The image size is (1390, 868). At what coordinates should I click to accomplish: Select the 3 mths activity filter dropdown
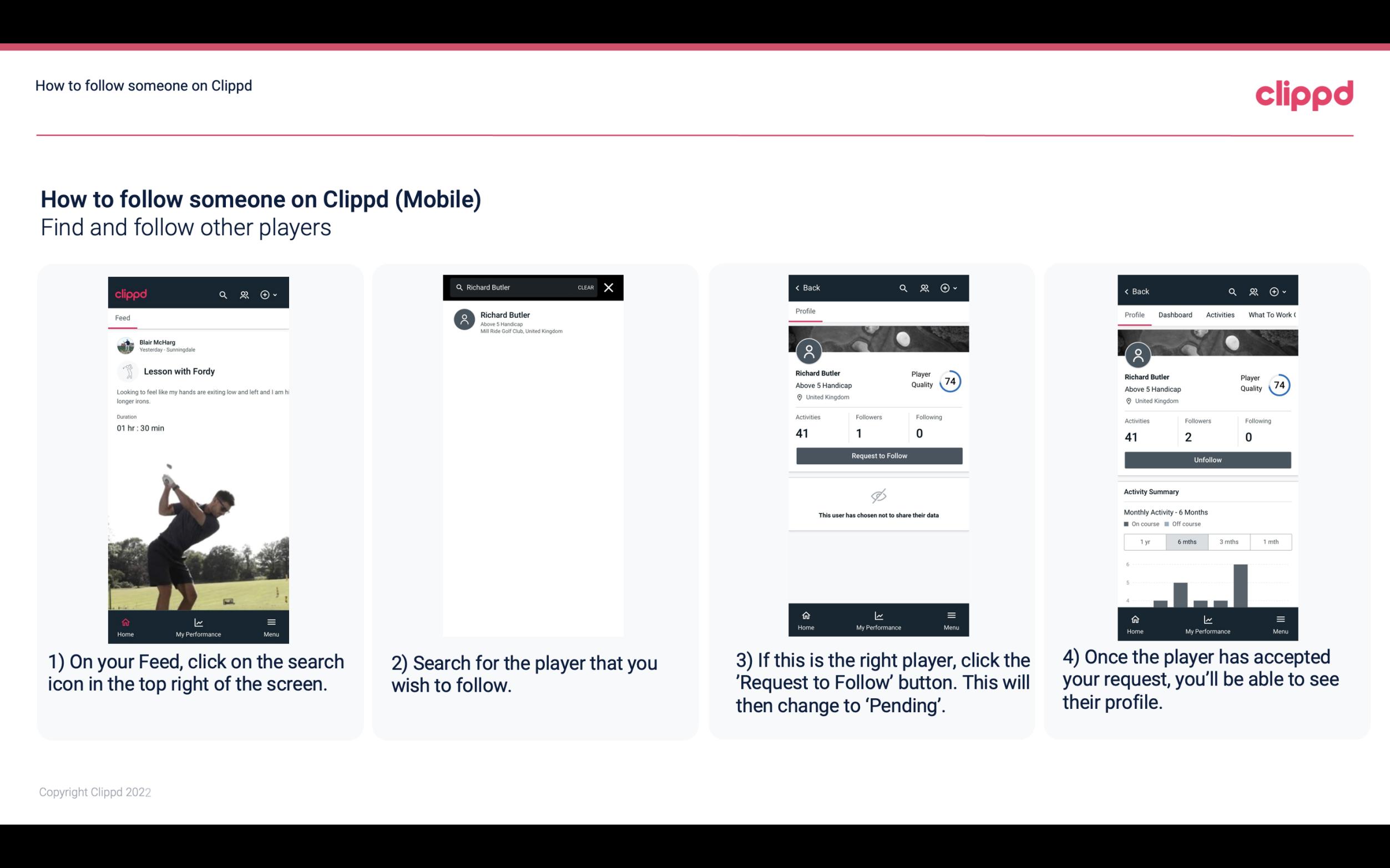(x=1229, y=541)
